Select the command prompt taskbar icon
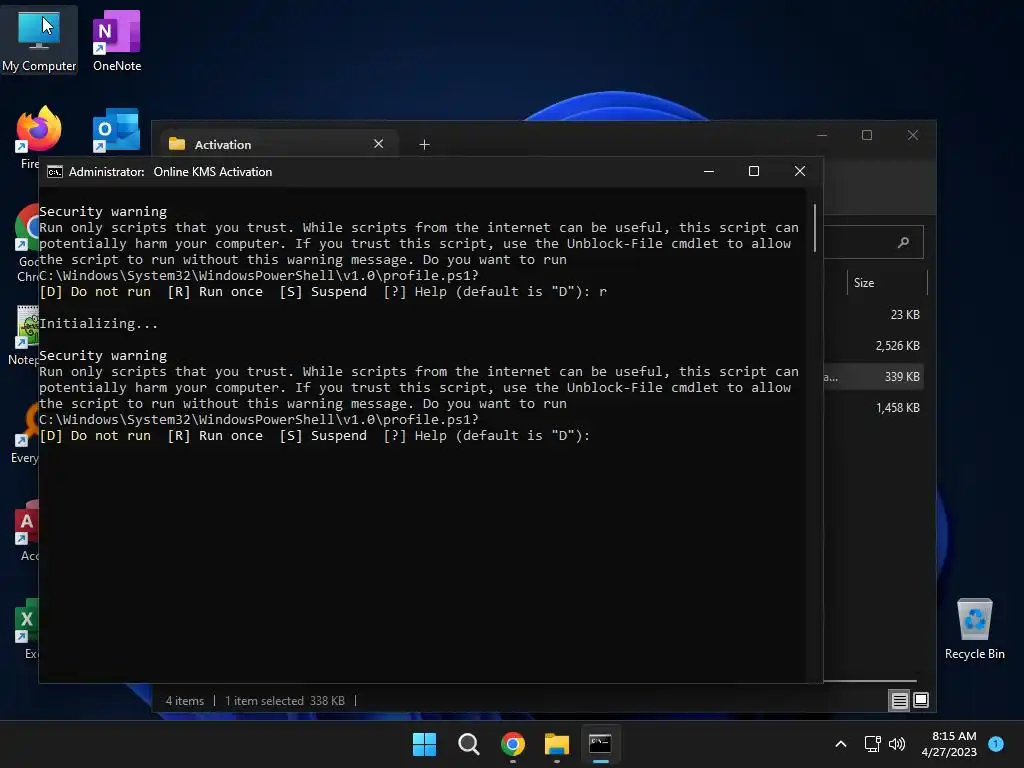This screenshot has width=1024, height=768. tap(600, 744)
